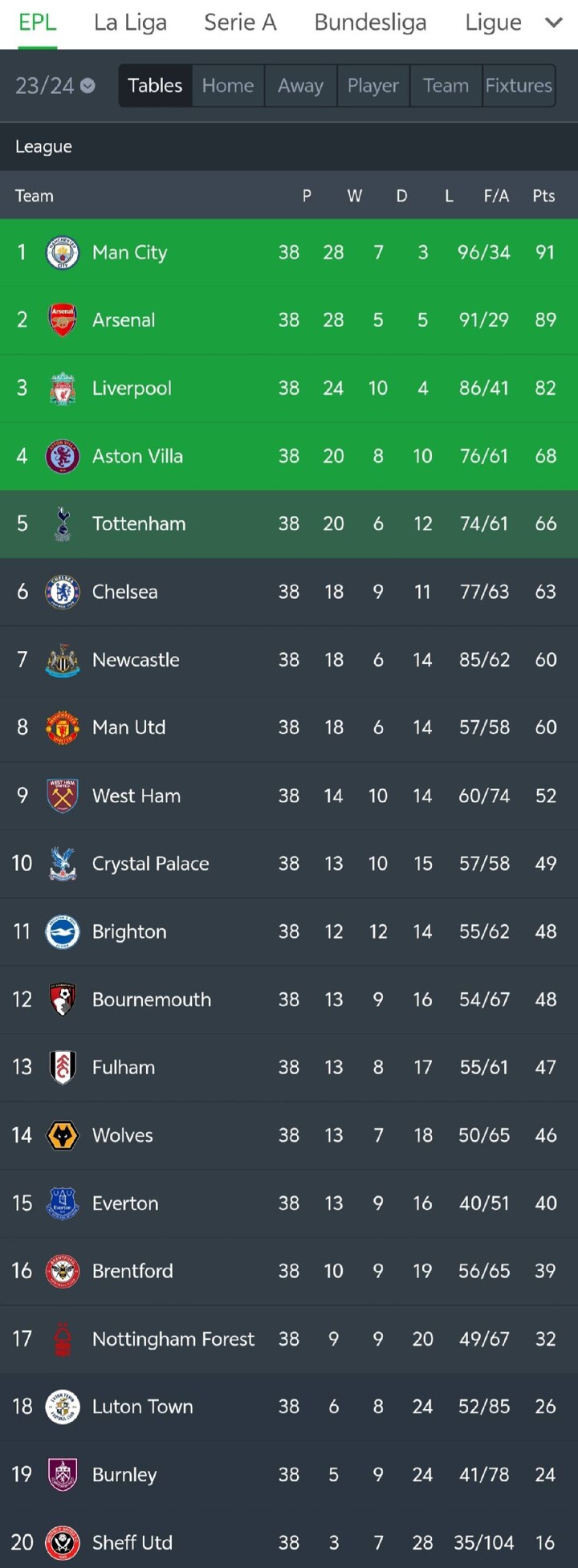
Task: Show the Home table view
Action: click(228, 86)
